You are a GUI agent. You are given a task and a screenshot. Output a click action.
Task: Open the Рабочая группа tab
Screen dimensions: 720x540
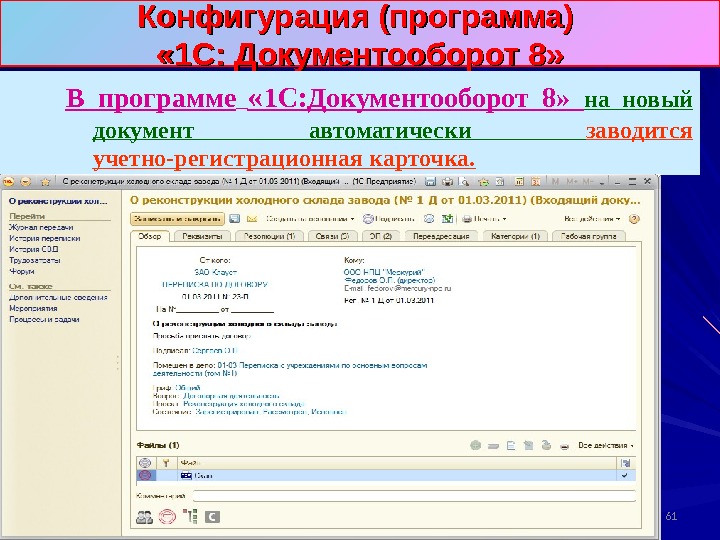point(588,236)
